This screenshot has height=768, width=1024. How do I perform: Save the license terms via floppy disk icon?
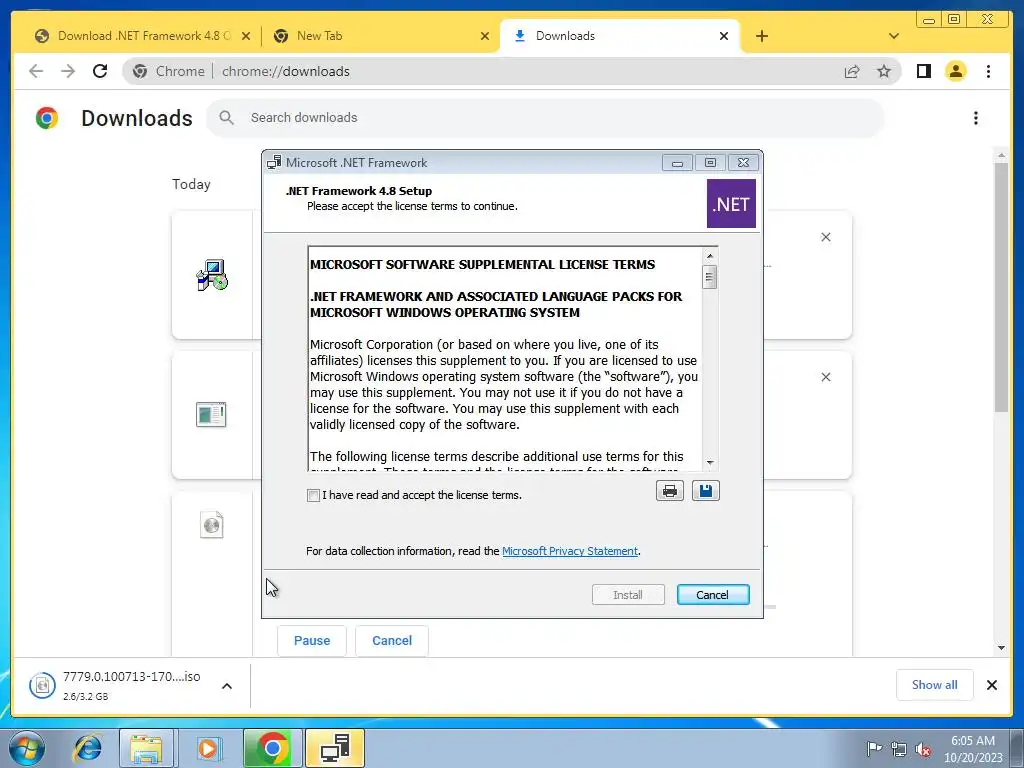[x=705, y=490]
